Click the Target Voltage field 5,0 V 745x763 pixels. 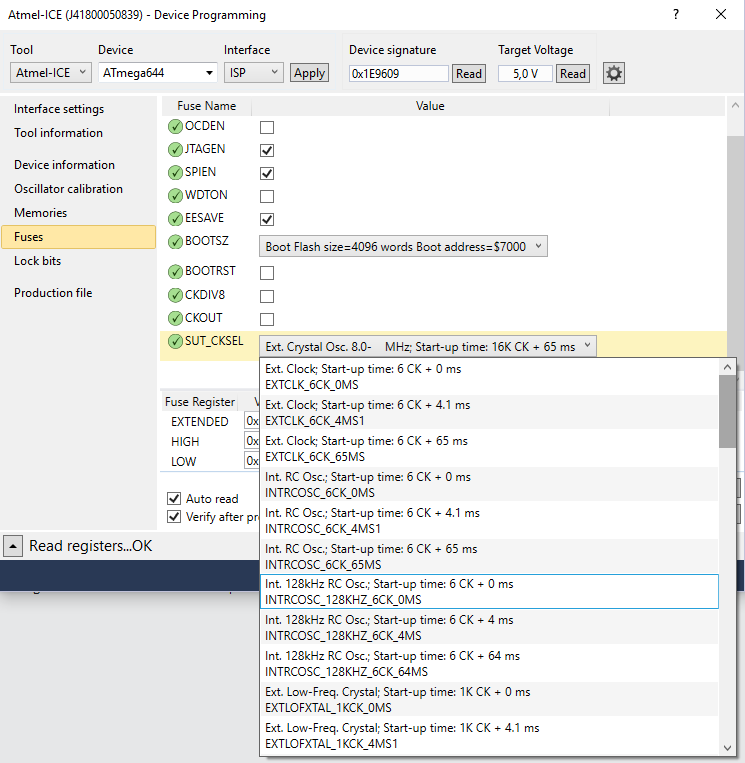pos(525,73)
